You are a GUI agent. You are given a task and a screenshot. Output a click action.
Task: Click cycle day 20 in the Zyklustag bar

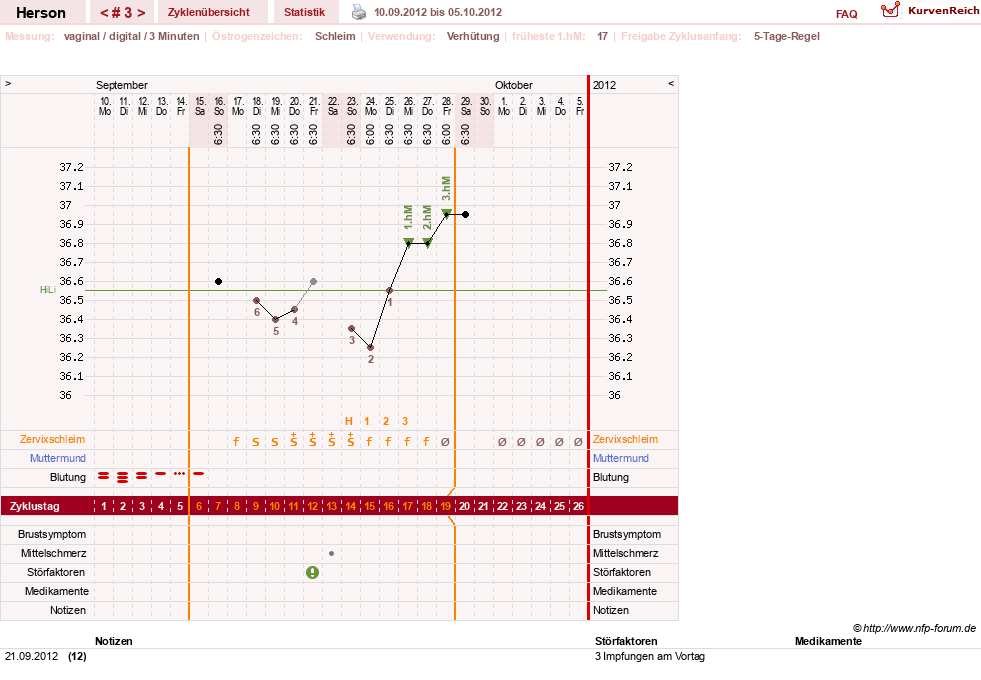464,506
